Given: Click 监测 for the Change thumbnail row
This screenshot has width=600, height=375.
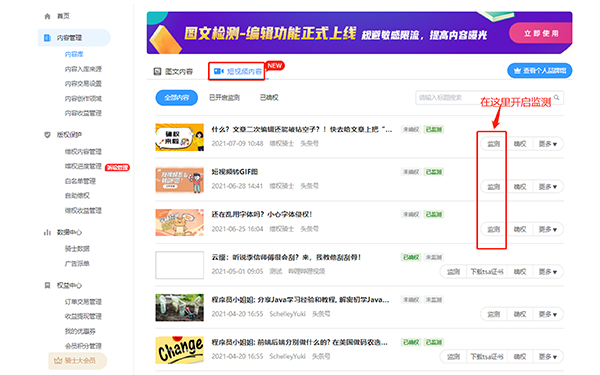Looking at the screenshot, I should (x=453, y=357).
